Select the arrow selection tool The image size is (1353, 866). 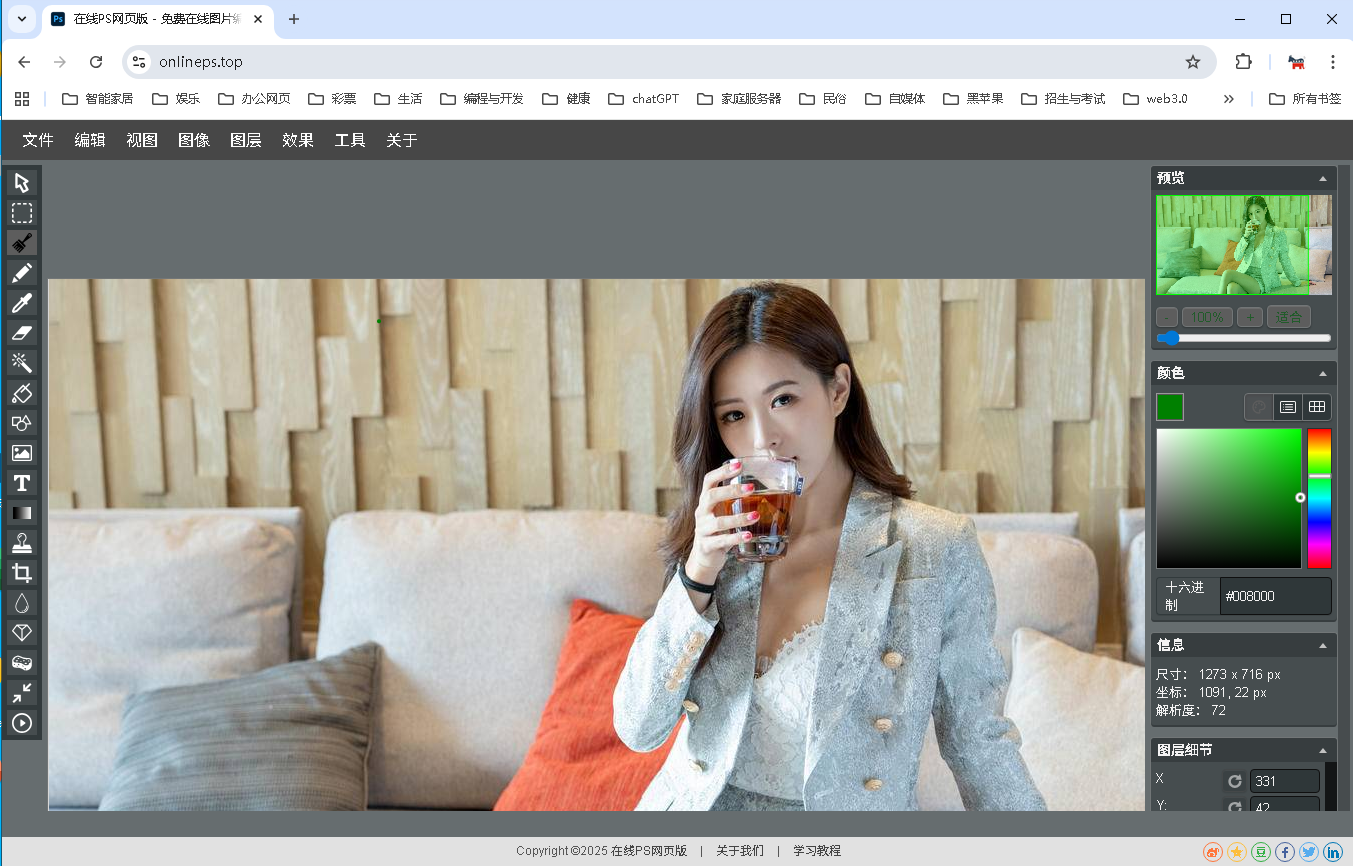22,183
